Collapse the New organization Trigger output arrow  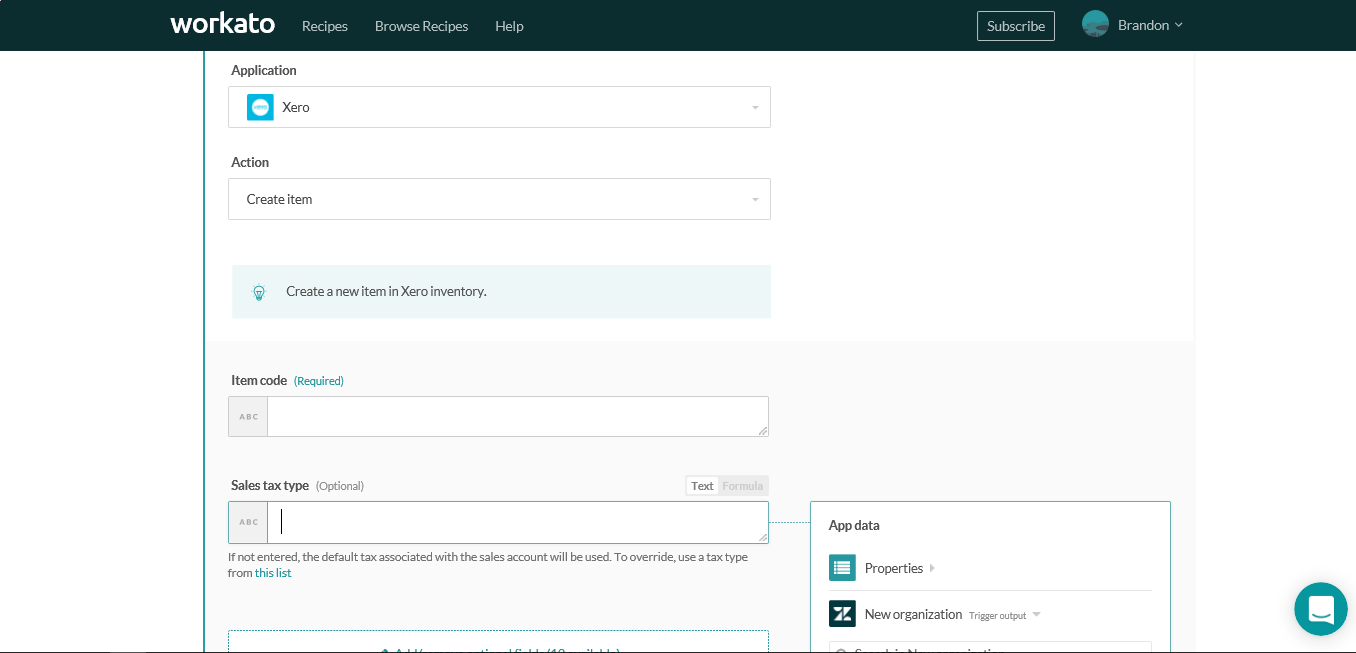(1036, 615)
